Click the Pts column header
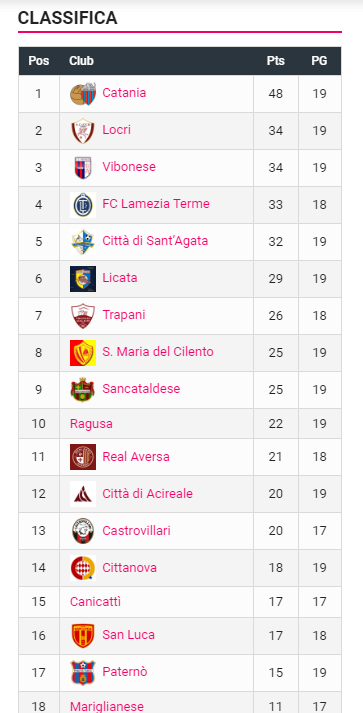This screenshot has width=363, height=713. [x=276, y=61]
